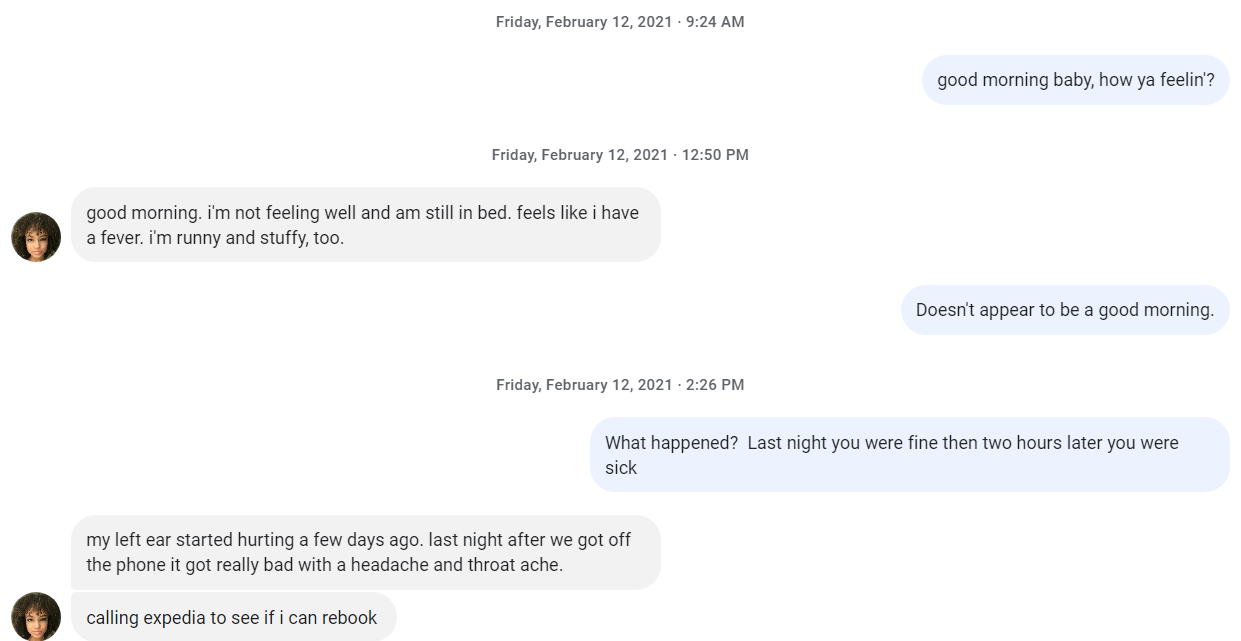
Task: Select the message 'good morning baby, how ya feelin'?'
Action: [1075, 79]
